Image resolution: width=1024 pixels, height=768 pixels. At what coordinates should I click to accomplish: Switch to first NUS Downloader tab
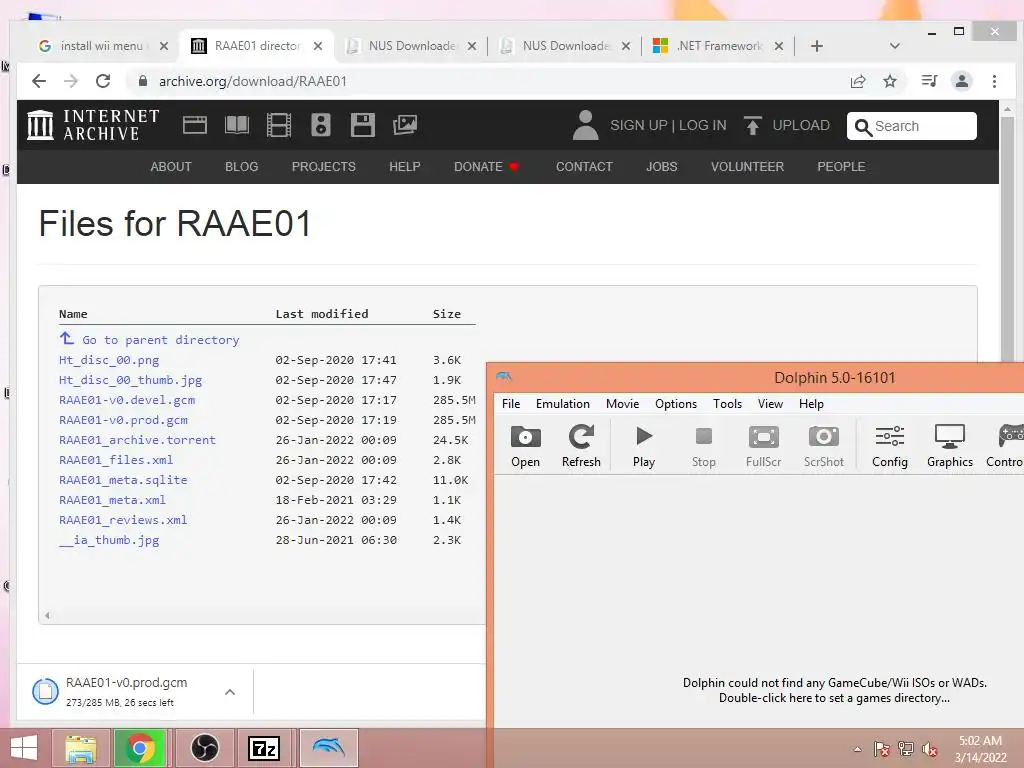click(411, 46)
